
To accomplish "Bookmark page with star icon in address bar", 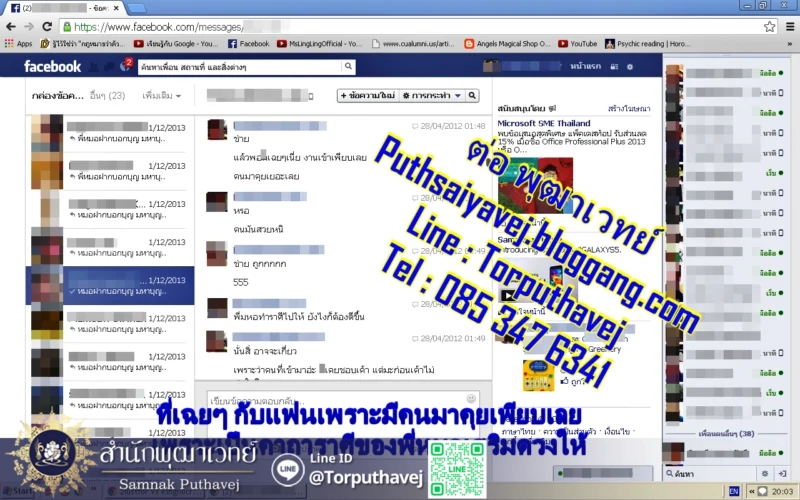I will point(769,27).
